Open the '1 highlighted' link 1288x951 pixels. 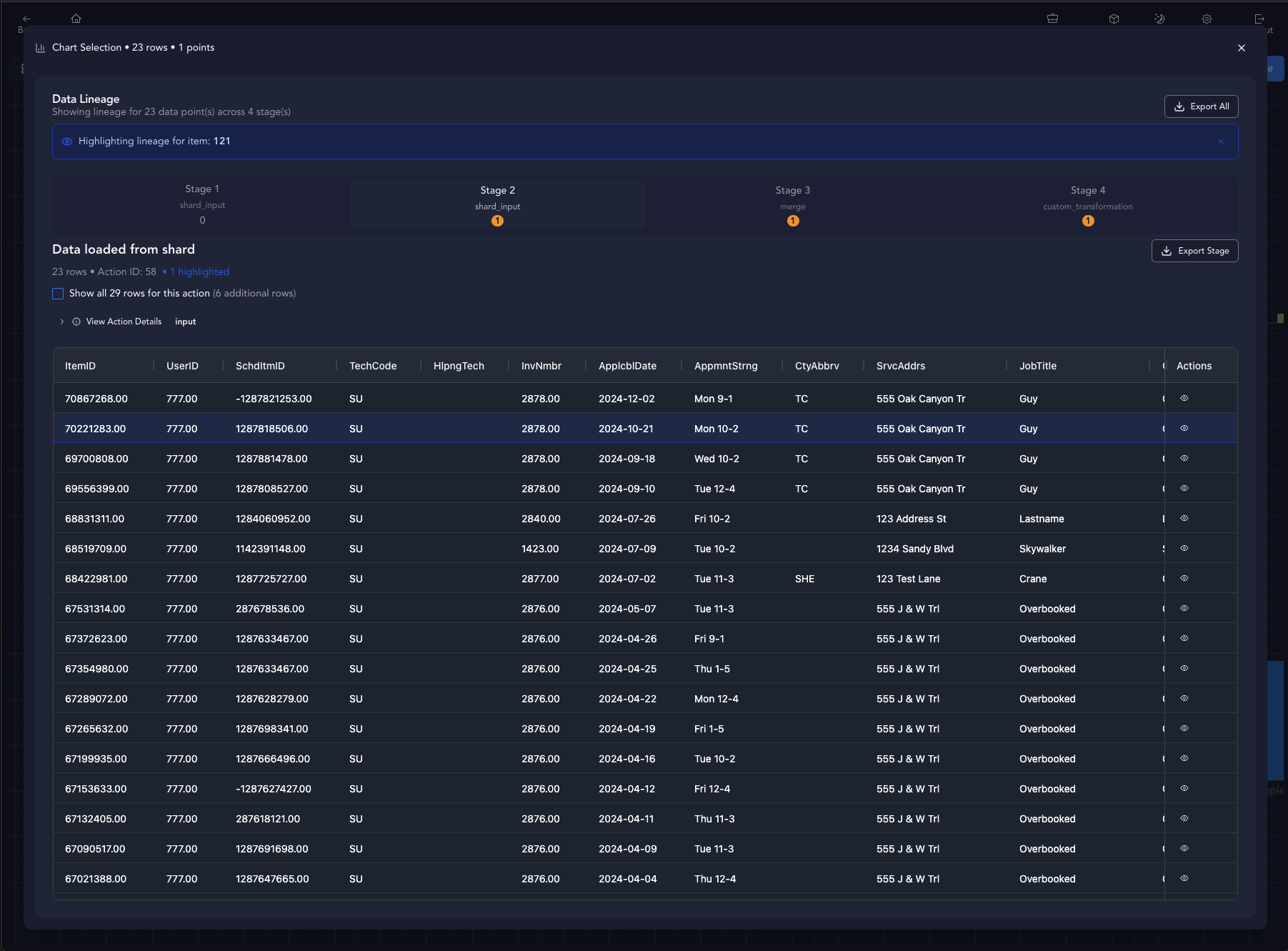tap(199, 272)
